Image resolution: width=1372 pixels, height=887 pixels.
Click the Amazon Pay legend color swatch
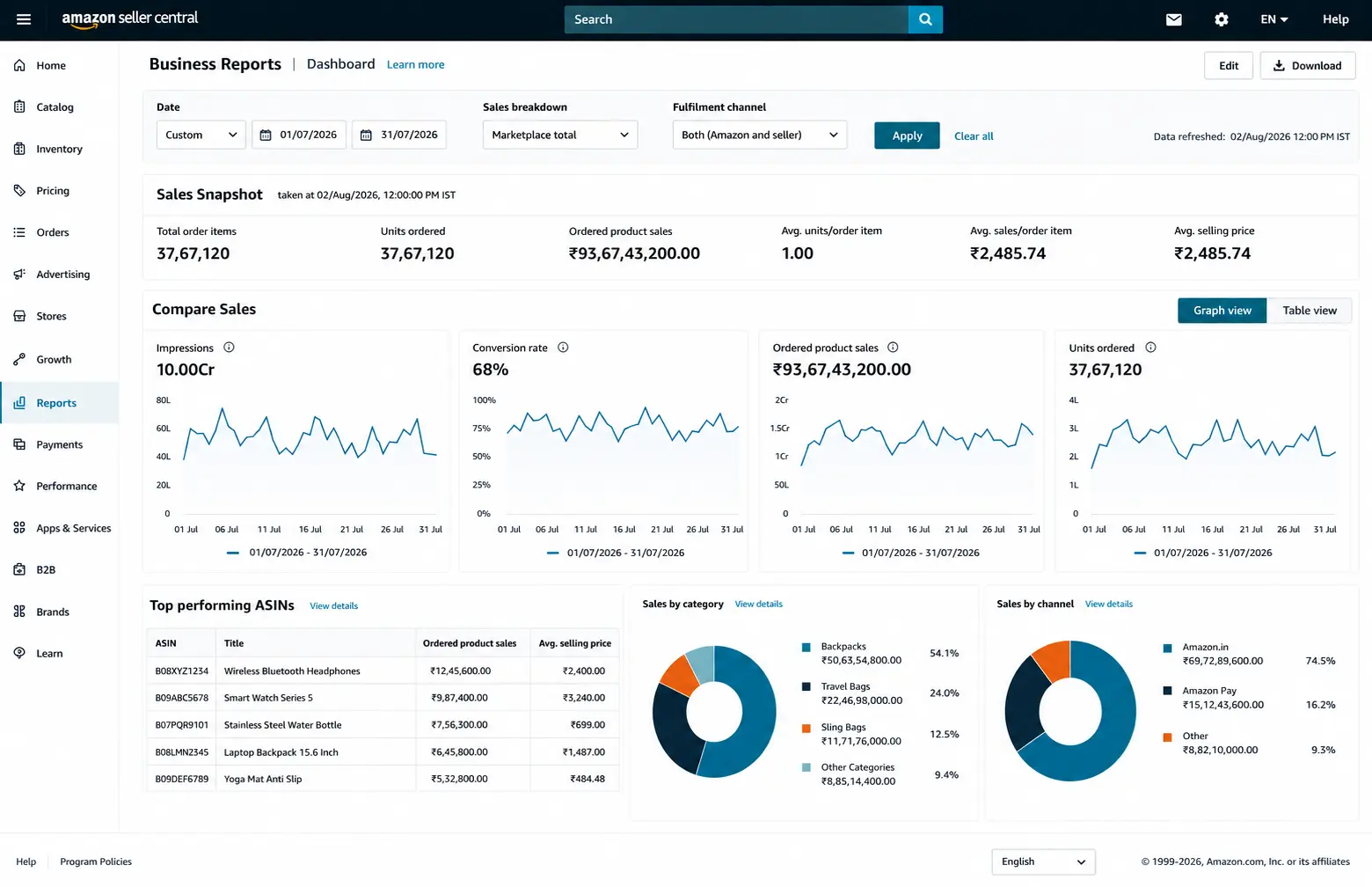1167,692
